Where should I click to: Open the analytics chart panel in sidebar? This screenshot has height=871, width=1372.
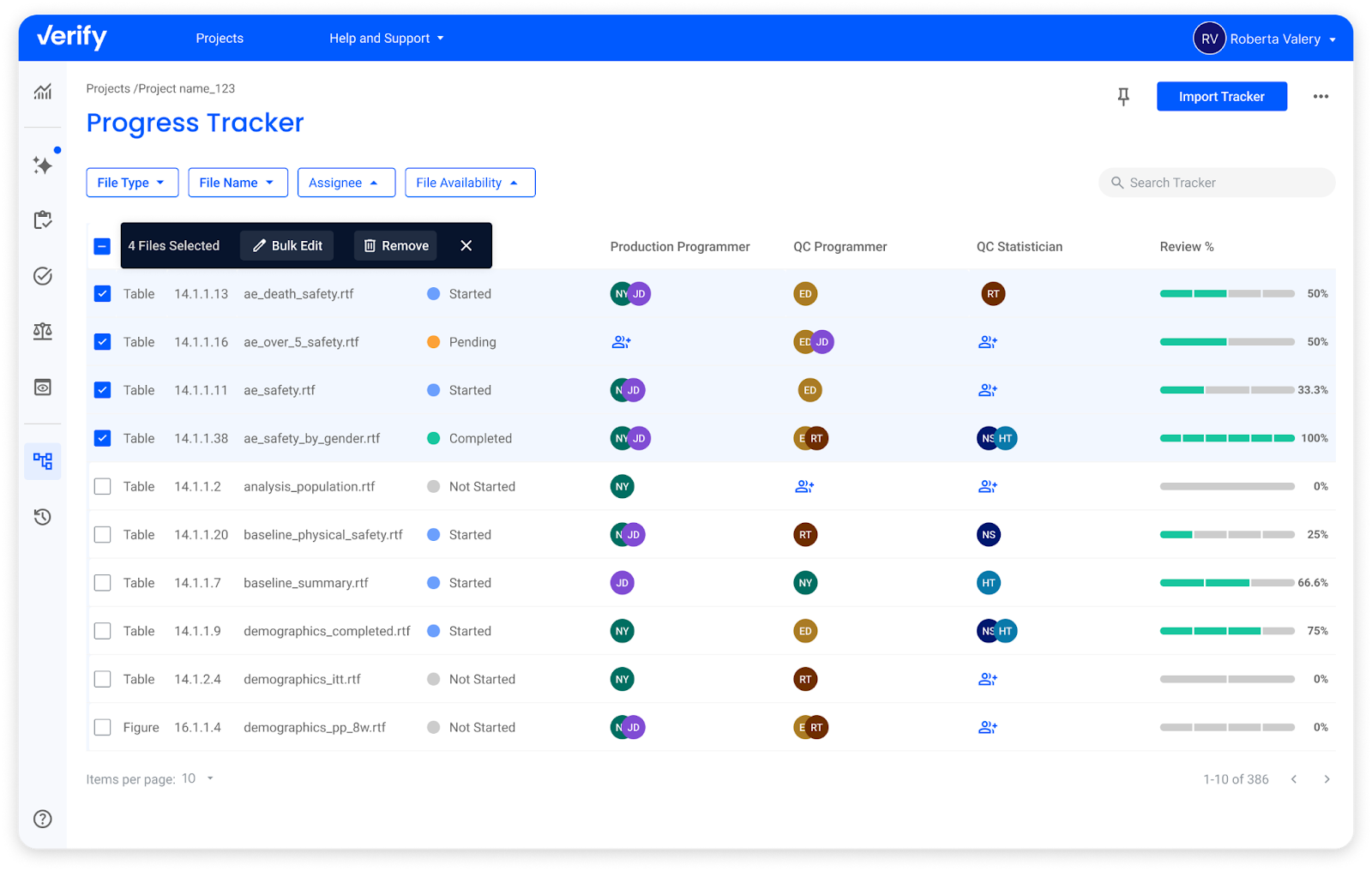click(x=43, y=92)
